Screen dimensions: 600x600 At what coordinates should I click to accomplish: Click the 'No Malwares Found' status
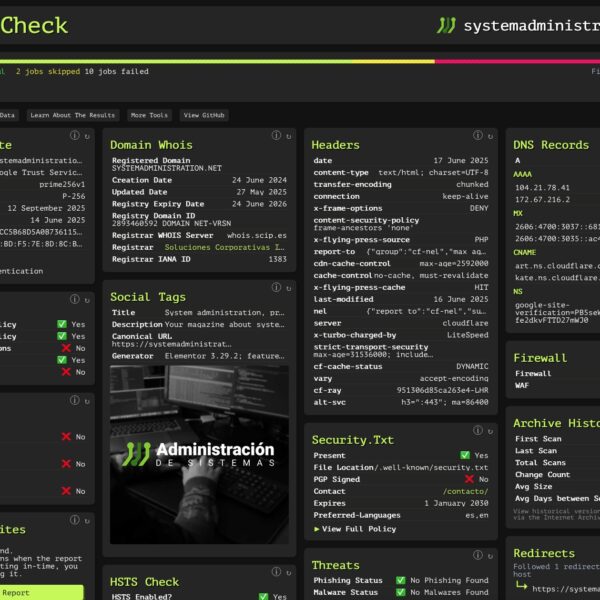442,592
